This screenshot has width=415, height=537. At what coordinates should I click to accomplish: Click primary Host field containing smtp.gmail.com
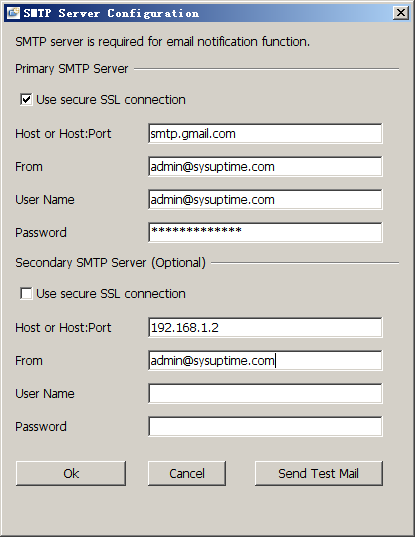pos(265,134)
